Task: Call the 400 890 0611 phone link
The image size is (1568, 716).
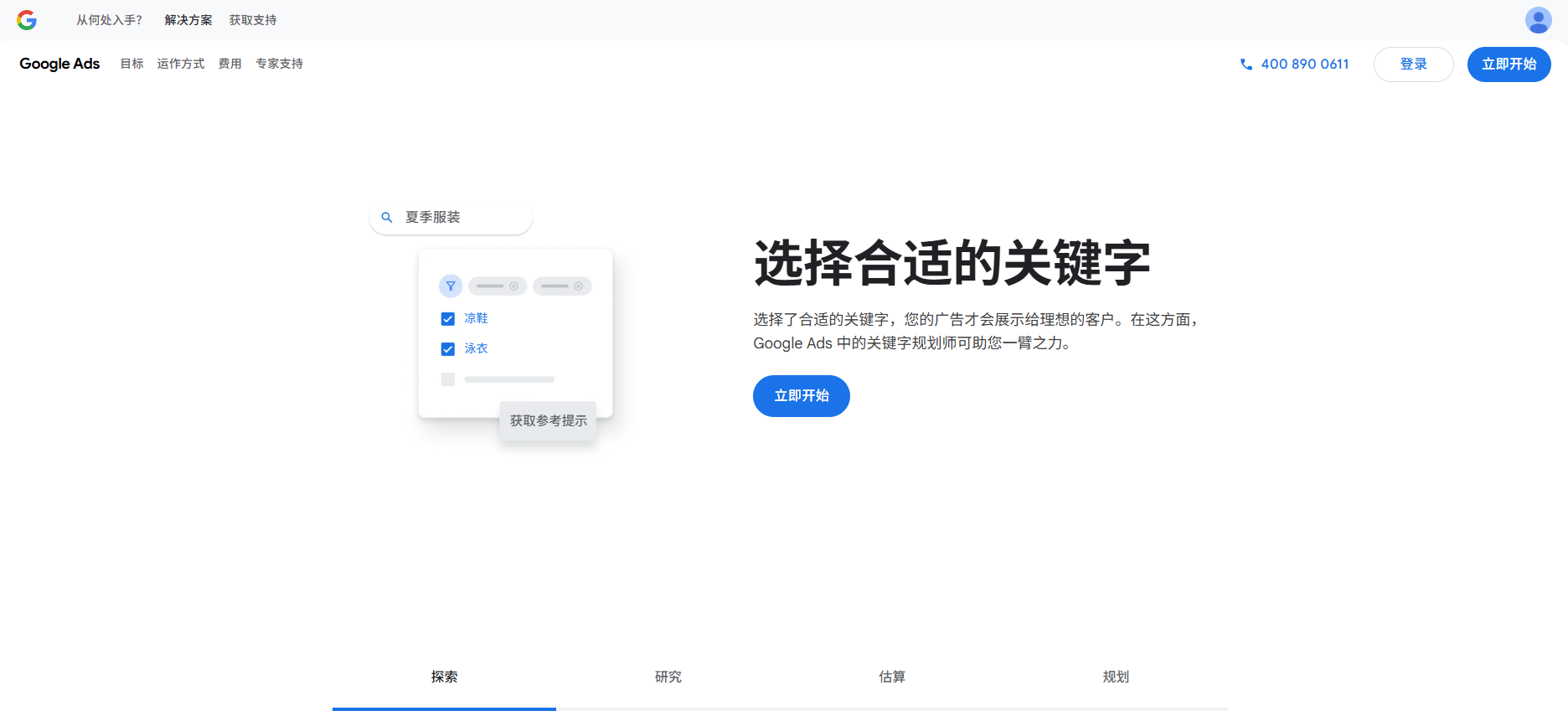Action: pos(1305,64)
